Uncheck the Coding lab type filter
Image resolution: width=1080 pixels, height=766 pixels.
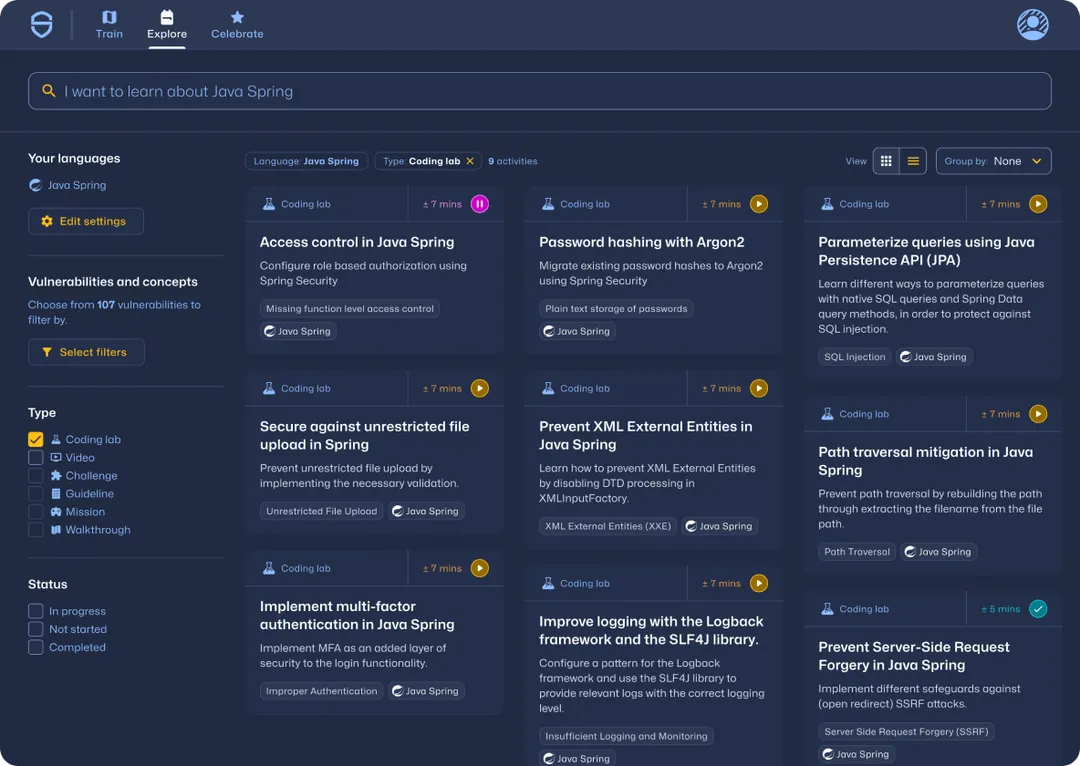[36, 439]
